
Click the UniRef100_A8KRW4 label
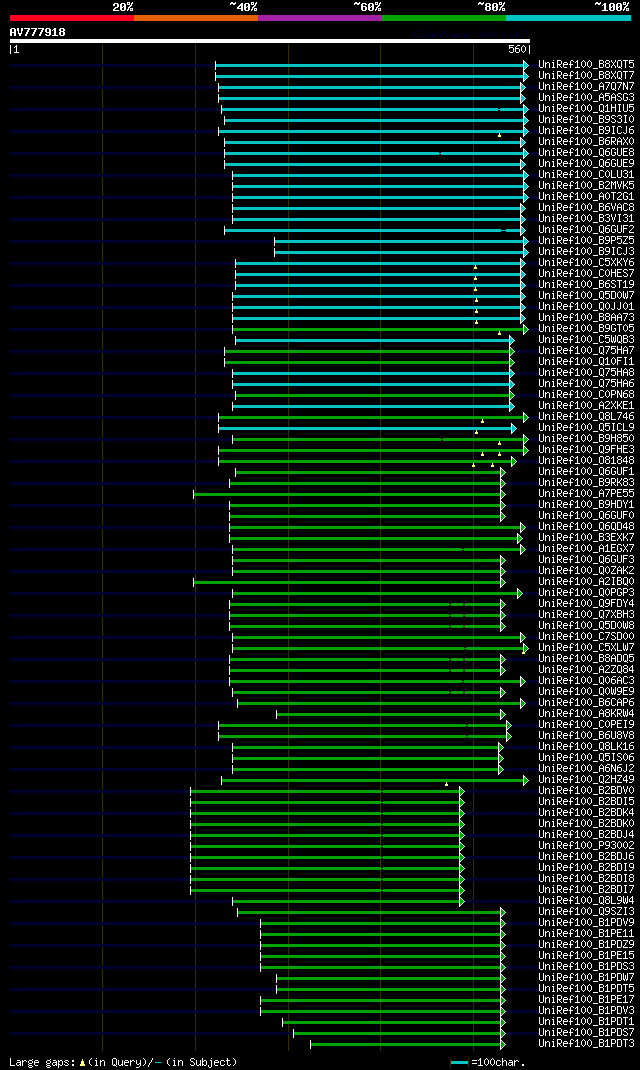pos(586,713)
